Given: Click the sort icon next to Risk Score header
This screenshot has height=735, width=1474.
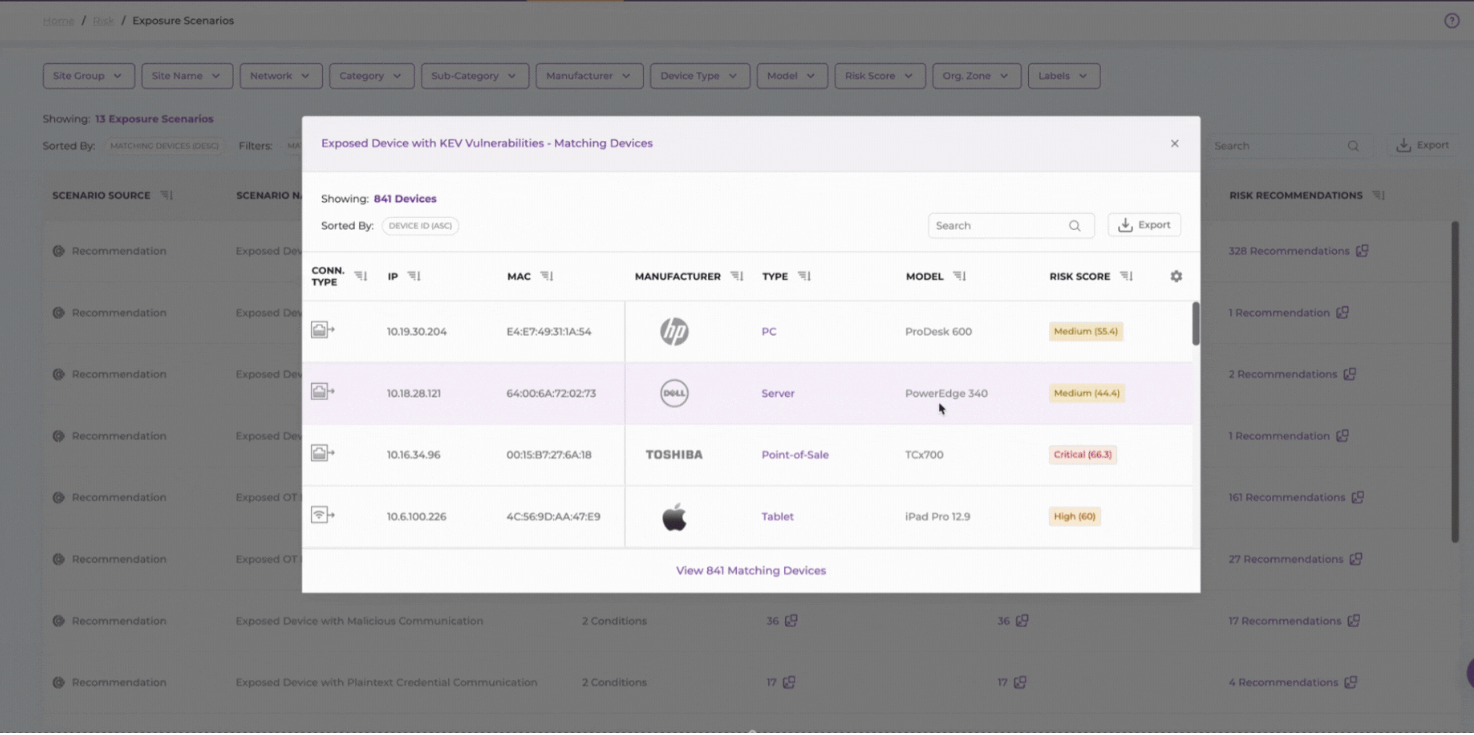Looking at the screenshot, I should [1127, 277].
